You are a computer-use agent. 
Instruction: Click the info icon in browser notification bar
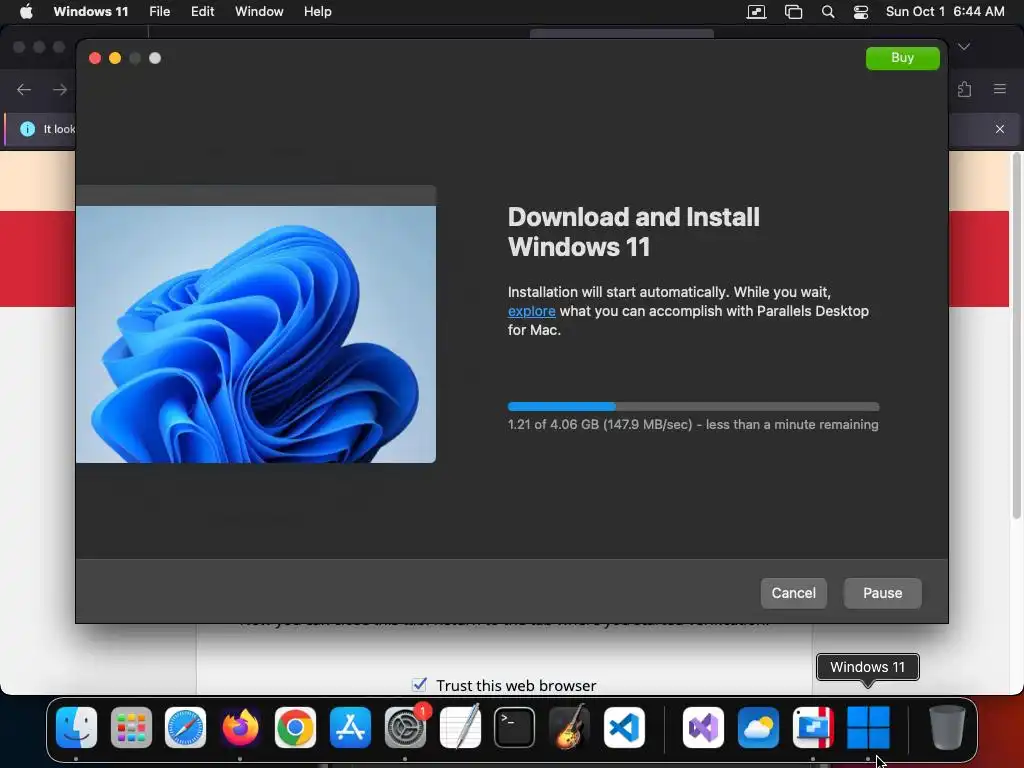click(27, 129)
